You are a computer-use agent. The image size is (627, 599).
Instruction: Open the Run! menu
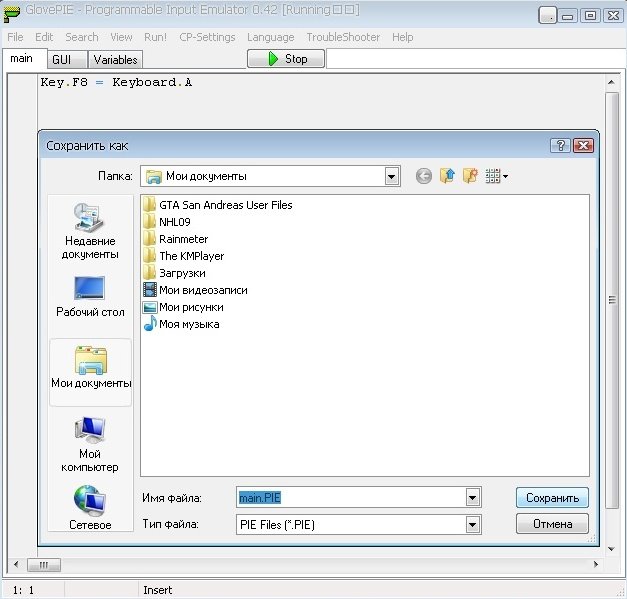tap(155, 37)
